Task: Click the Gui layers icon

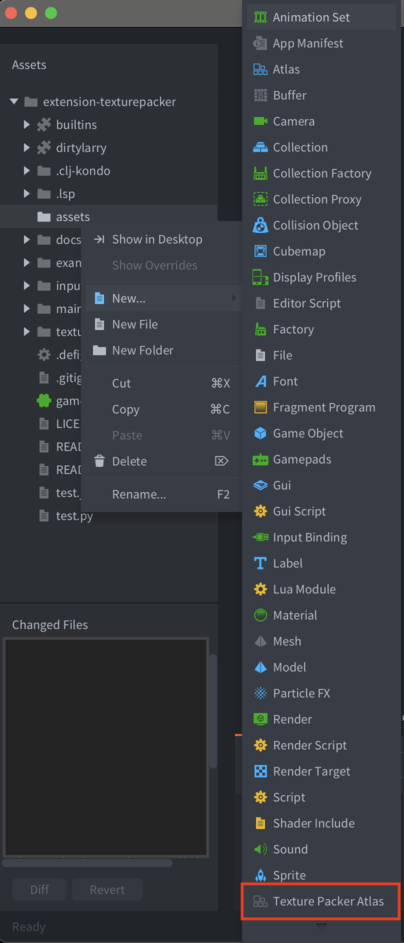Action: click(260, 485)
